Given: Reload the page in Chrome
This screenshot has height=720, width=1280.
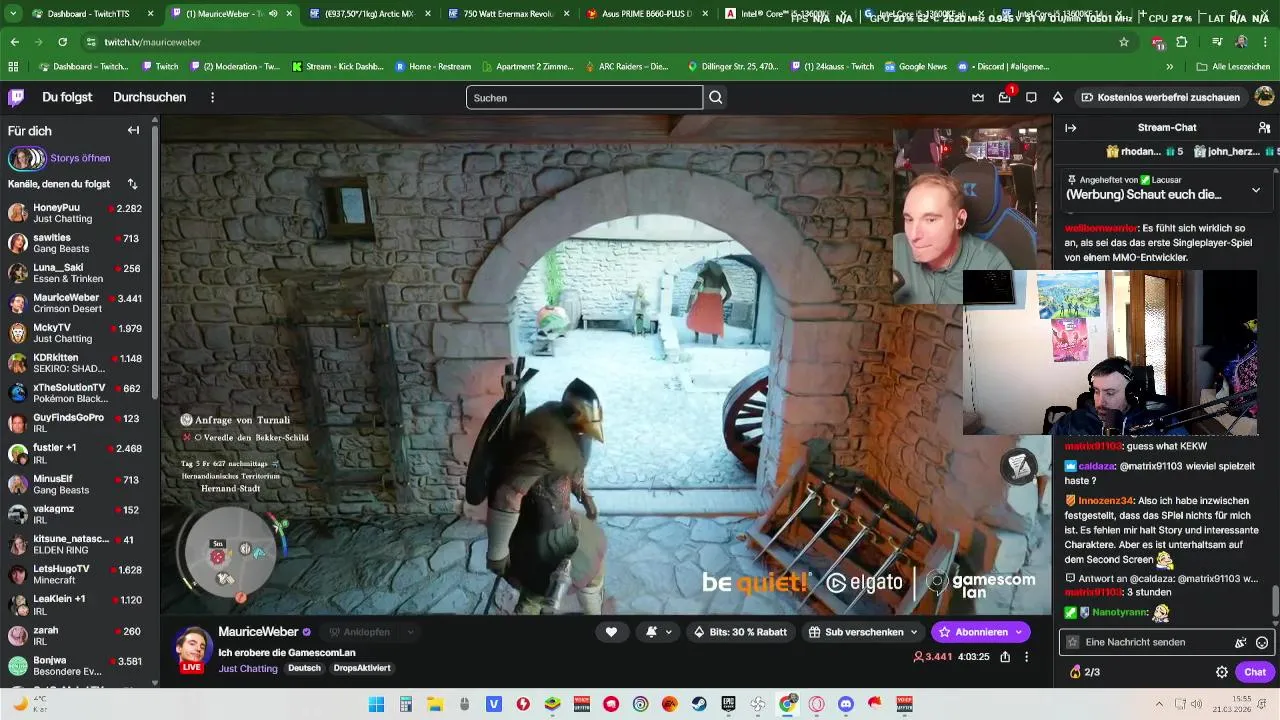Looking at the screenshot, I should 62,42.
